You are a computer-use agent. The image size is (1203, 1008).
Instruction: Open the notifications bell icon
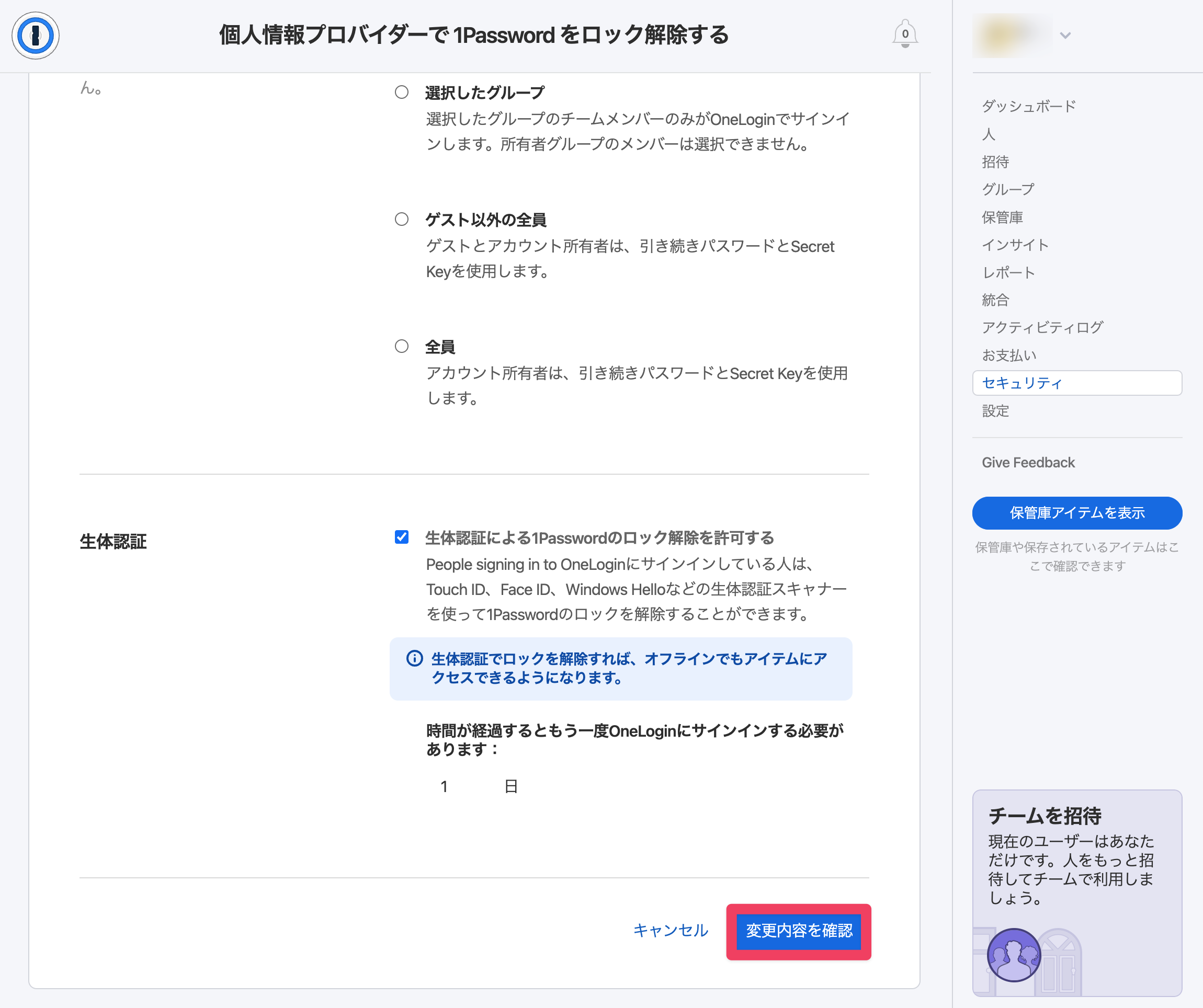[904, 35]
